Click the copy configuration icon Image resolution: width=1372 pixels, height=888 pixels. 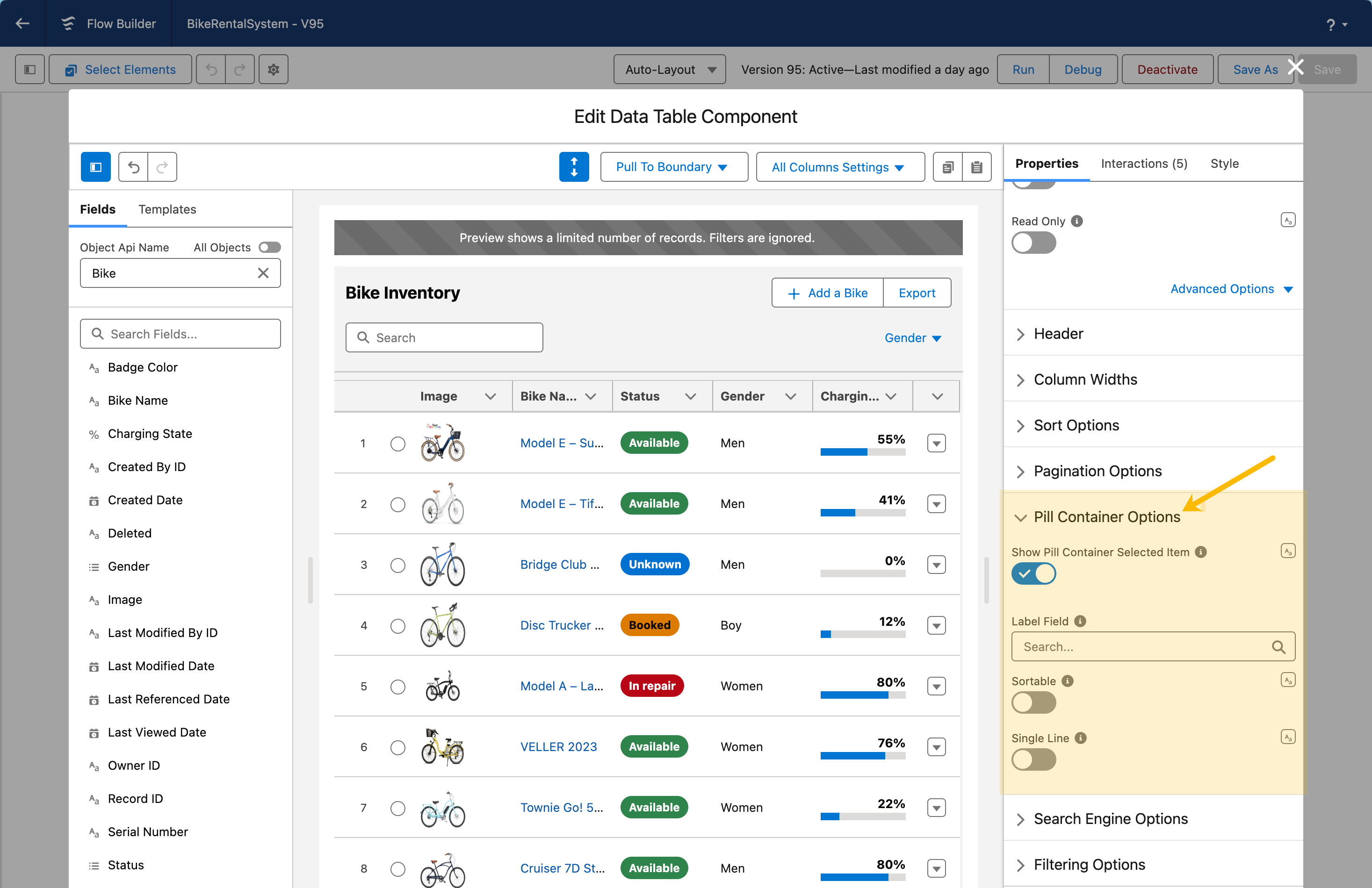point(947,167)
